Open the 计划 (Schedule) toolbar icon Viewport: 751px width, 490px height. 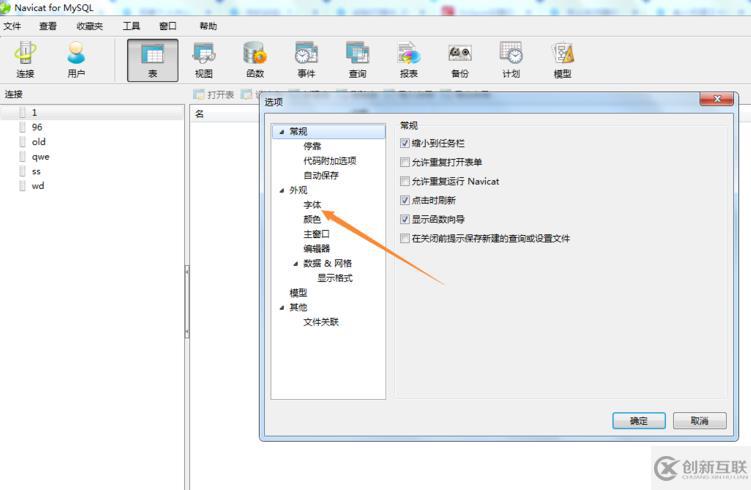tap(511, 60)
